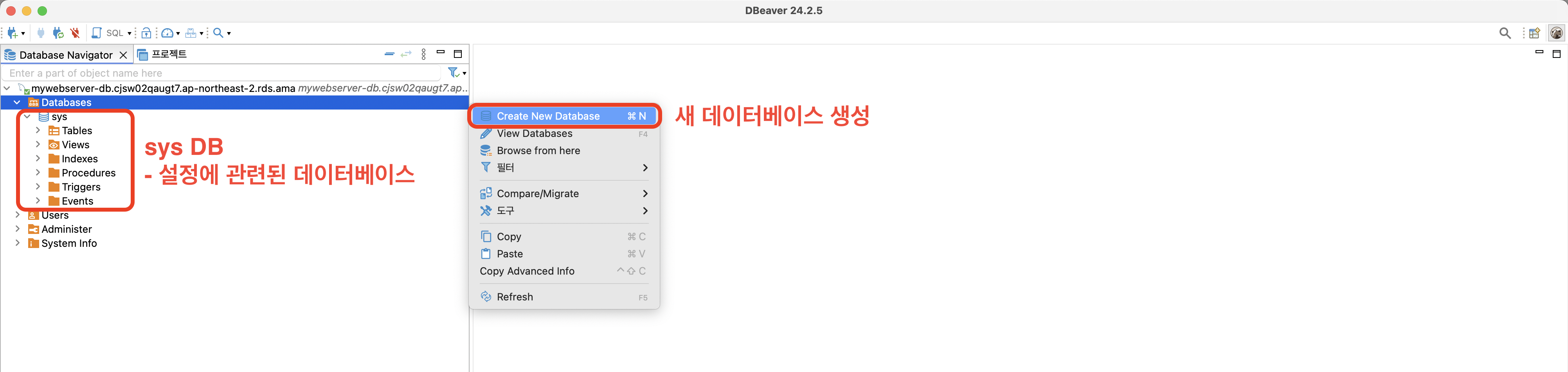Screen dimensions: 1568x372
Task: Select the Databases folder row
Action: pos(234,102)
